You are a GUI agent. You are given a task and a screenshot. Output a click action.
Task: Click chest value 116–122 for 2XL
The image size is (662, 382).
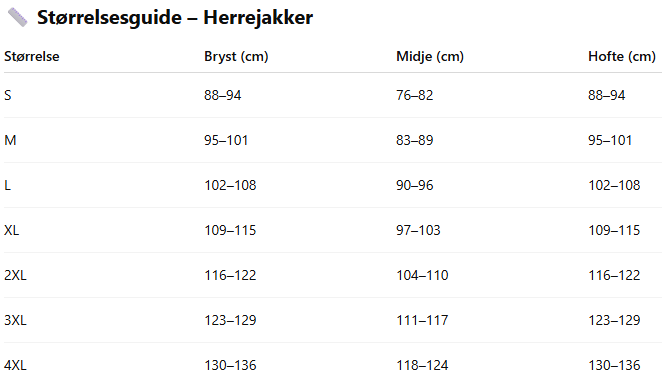(230, 275)
